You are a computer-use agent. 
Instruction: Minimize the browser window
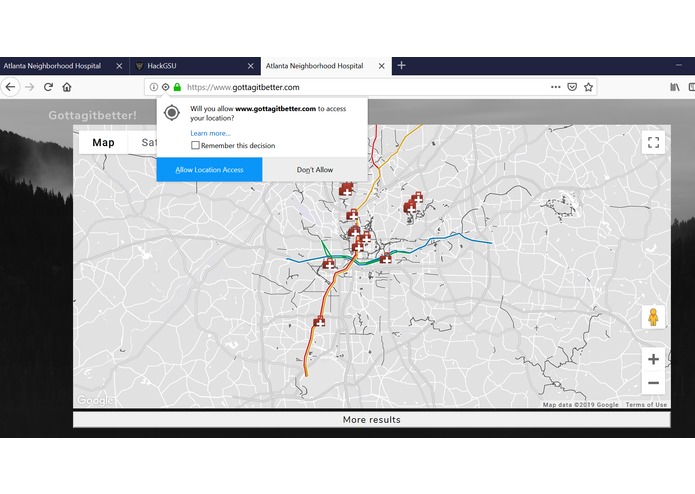coord(679,66)
